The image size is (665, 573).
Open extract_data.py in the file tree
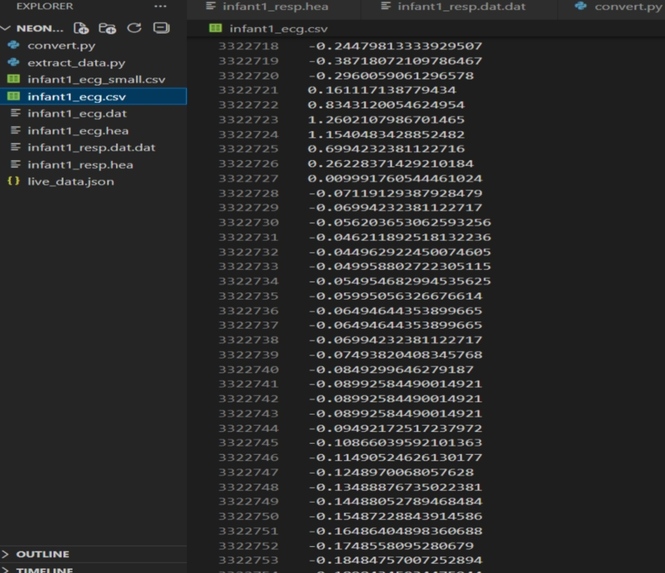click(76, 63)
